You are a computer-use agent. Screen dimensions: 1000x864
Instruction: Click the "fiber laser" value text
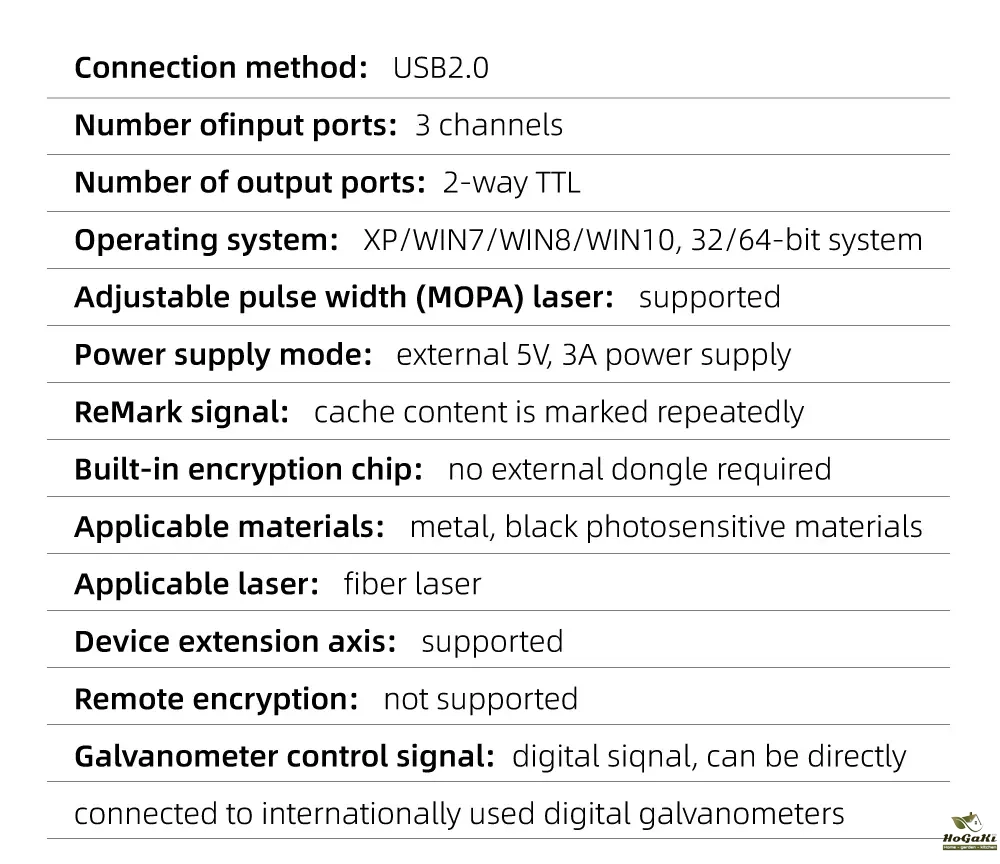click(x=412, y=583)
